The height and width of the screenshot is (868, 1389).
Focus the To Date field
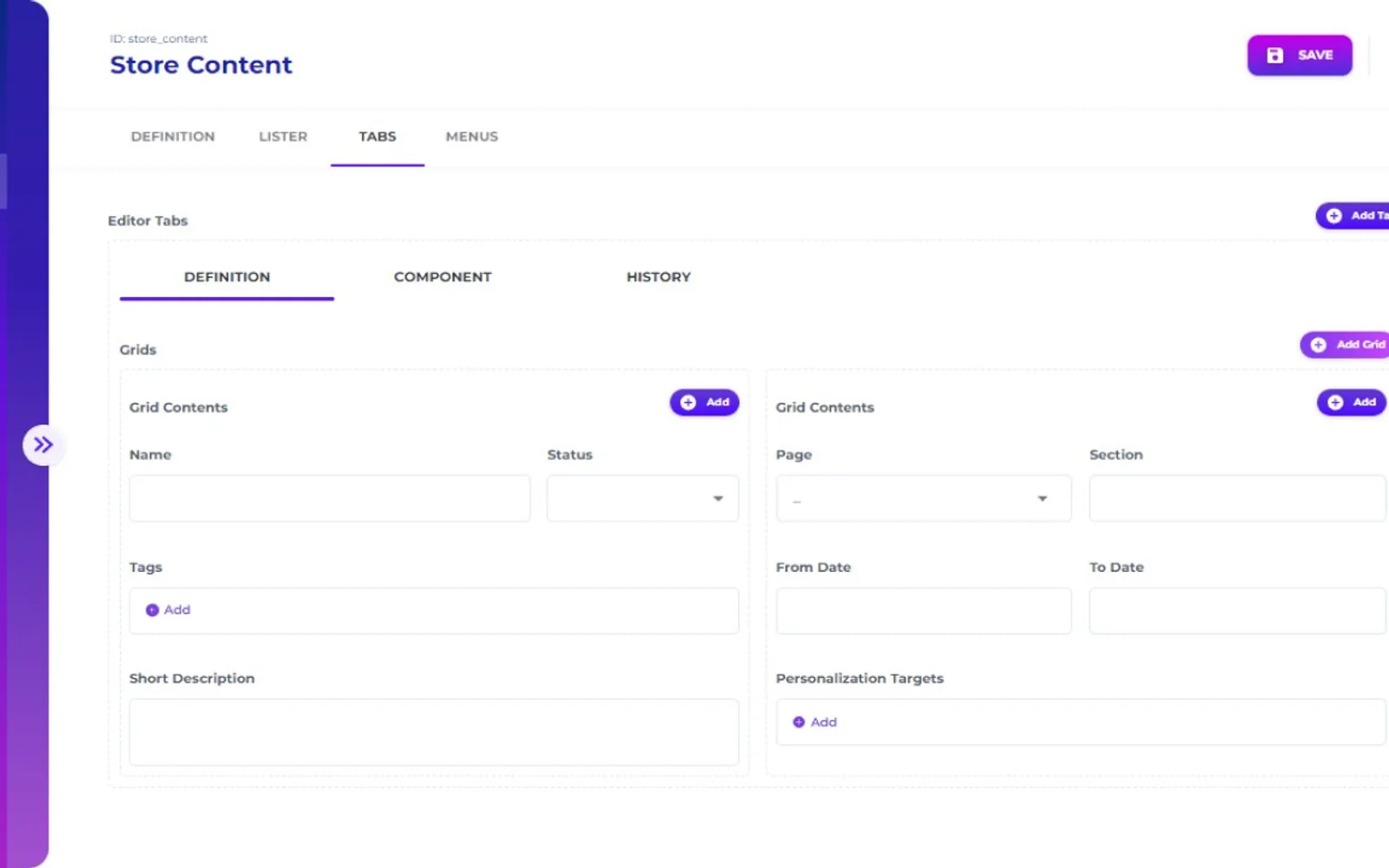click(1237, 611)
